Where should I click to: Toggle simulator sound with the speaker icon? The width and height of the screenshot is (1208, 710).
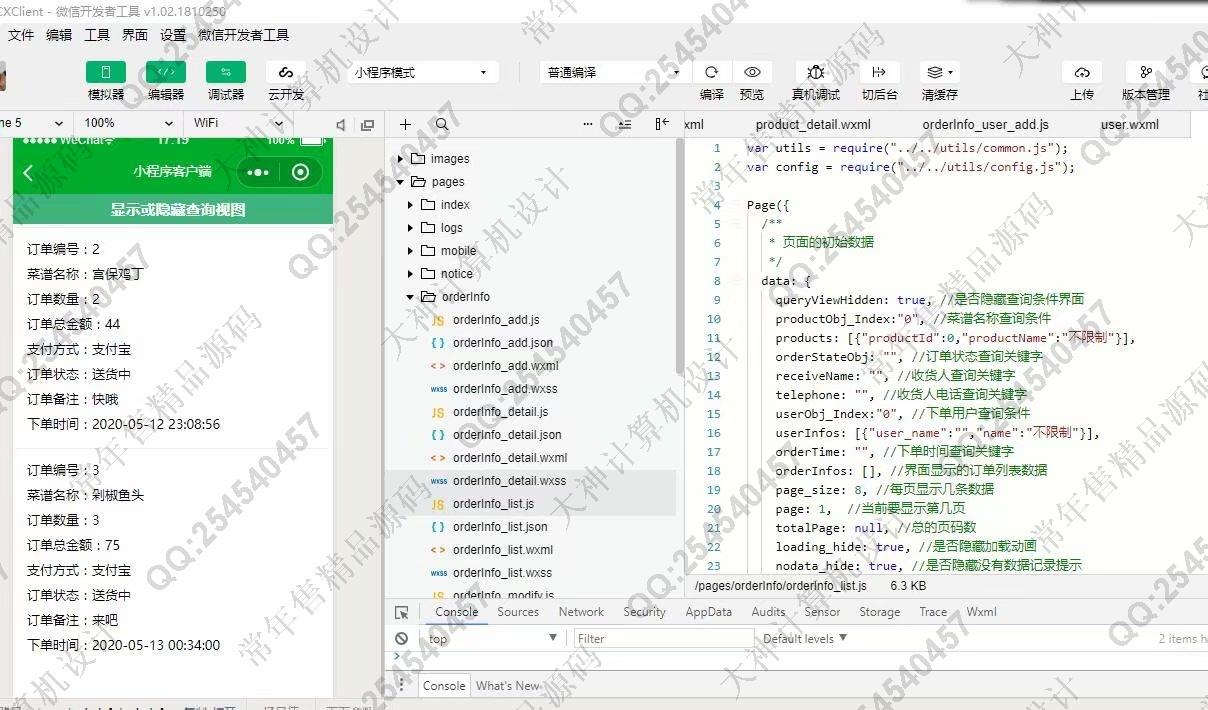click(341, 124)
